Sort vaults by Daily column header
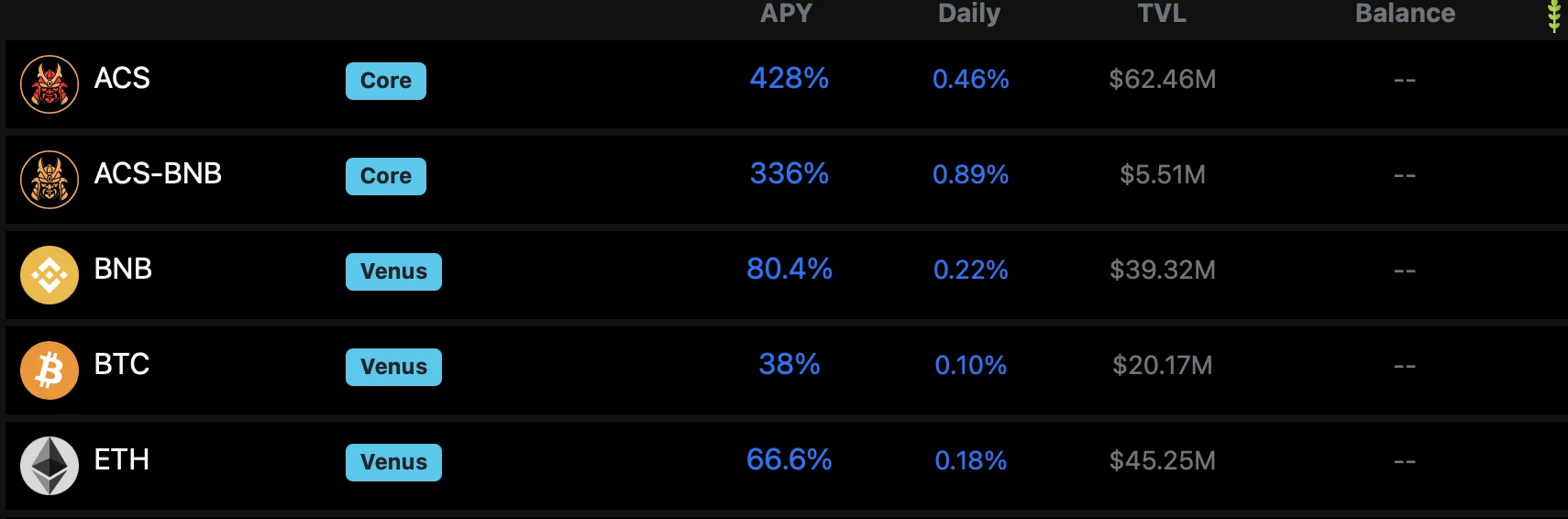 click(x=969, y=14)
